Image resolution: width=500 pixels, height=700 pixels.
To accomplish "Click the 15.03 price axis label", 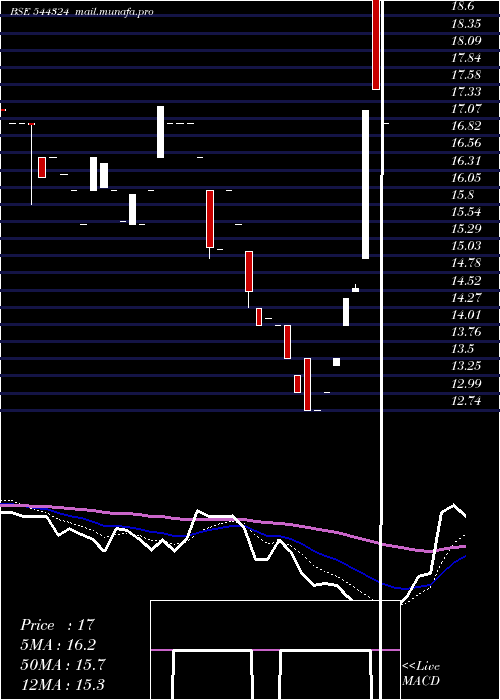I will (x=466, y=246).
